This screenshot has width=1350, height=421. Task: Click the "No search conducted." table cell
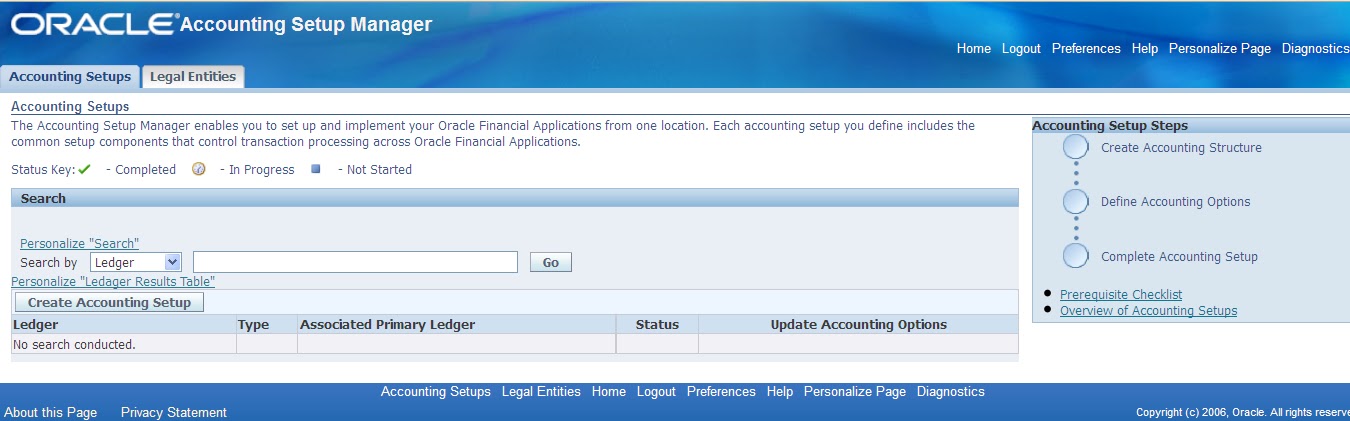coord(123,344)
